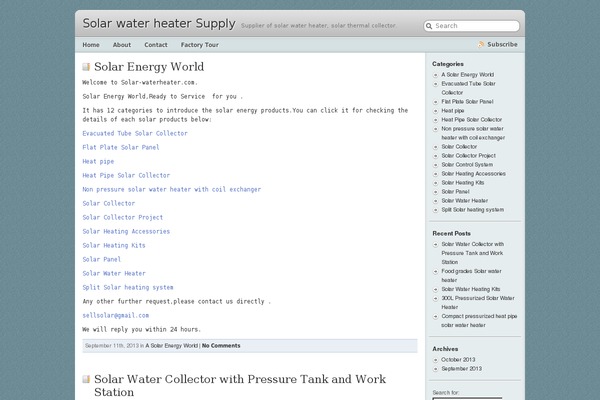Open Solar Water Collector with Pressure Tank post title
The image size is (600, 400).
pyautogui.click(x=240, y=385)
